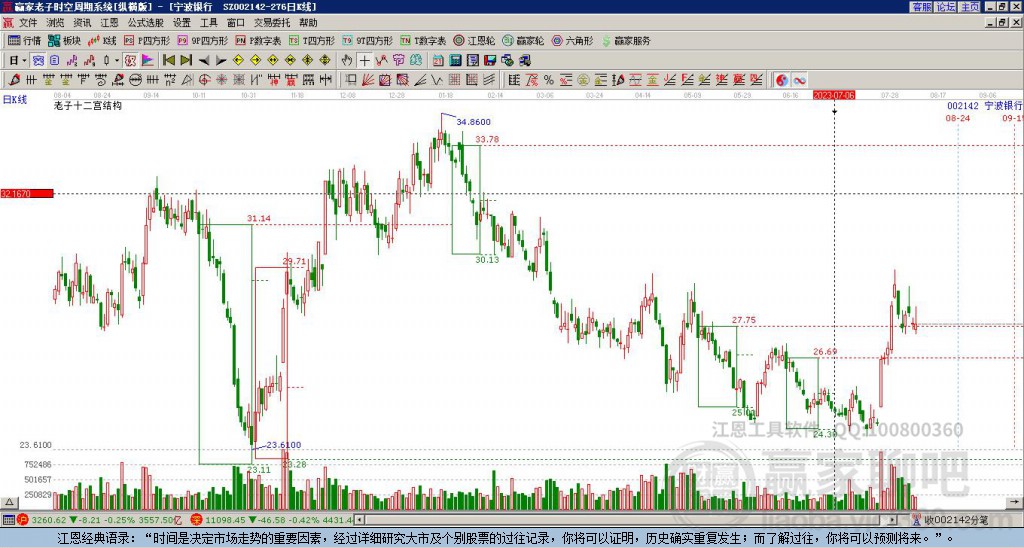Viewport: 1024px width, 548px height.
Task: Click the color flag icon
Action: point(148,60)
